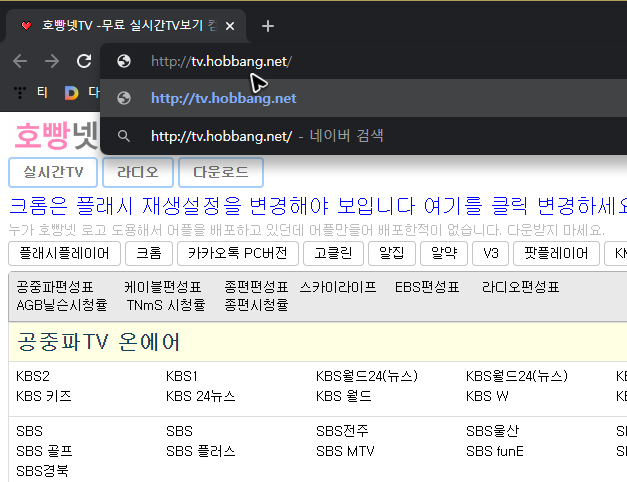Click the 플래시플레이어 download button
This screenshot has height=482, width=627.
pyautogui.click(x=64, y=253)
